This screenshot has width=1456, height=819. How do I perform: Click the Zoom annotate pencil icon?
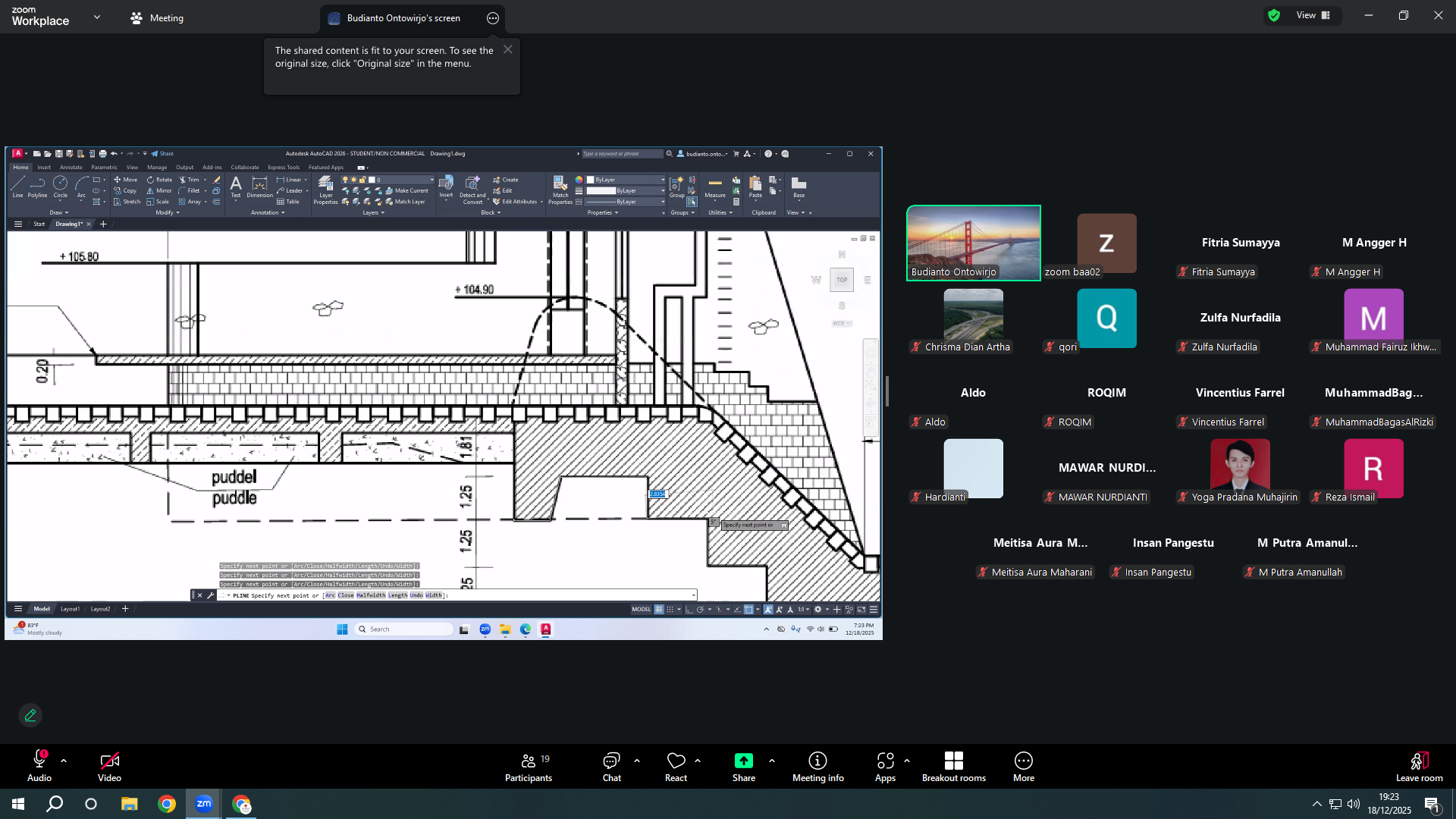pyautogui.click(x=30, y=715)
